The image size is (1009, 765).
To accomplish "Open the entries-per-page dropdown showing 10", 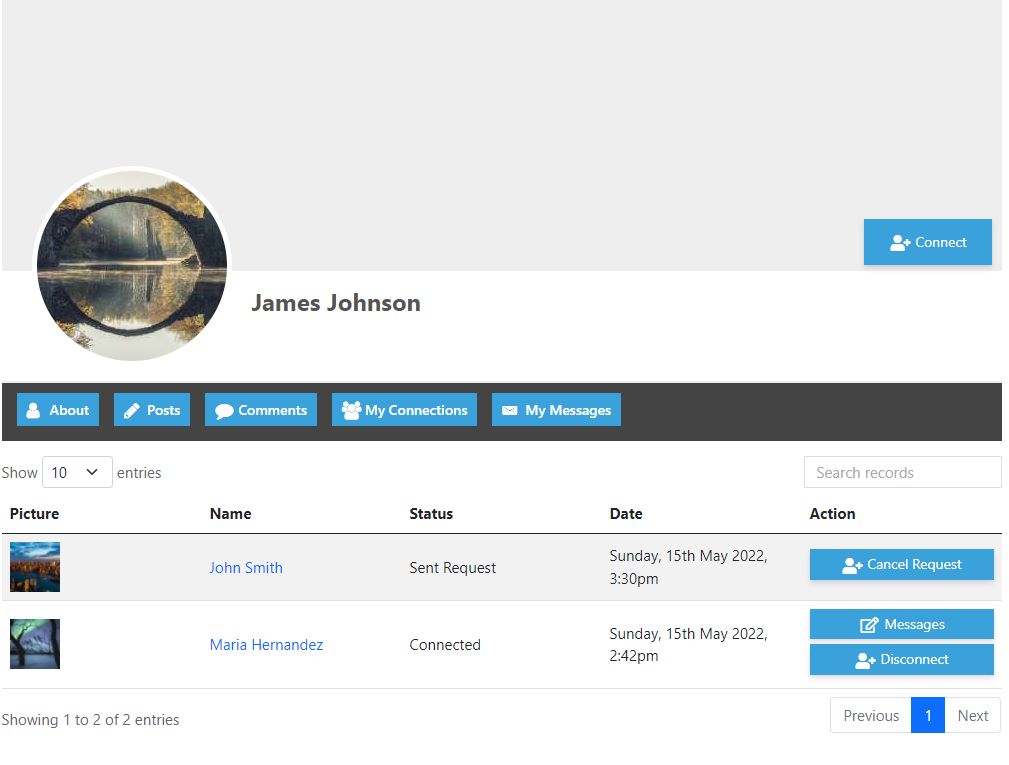I will pyautogui.click(x=77, y=472).
